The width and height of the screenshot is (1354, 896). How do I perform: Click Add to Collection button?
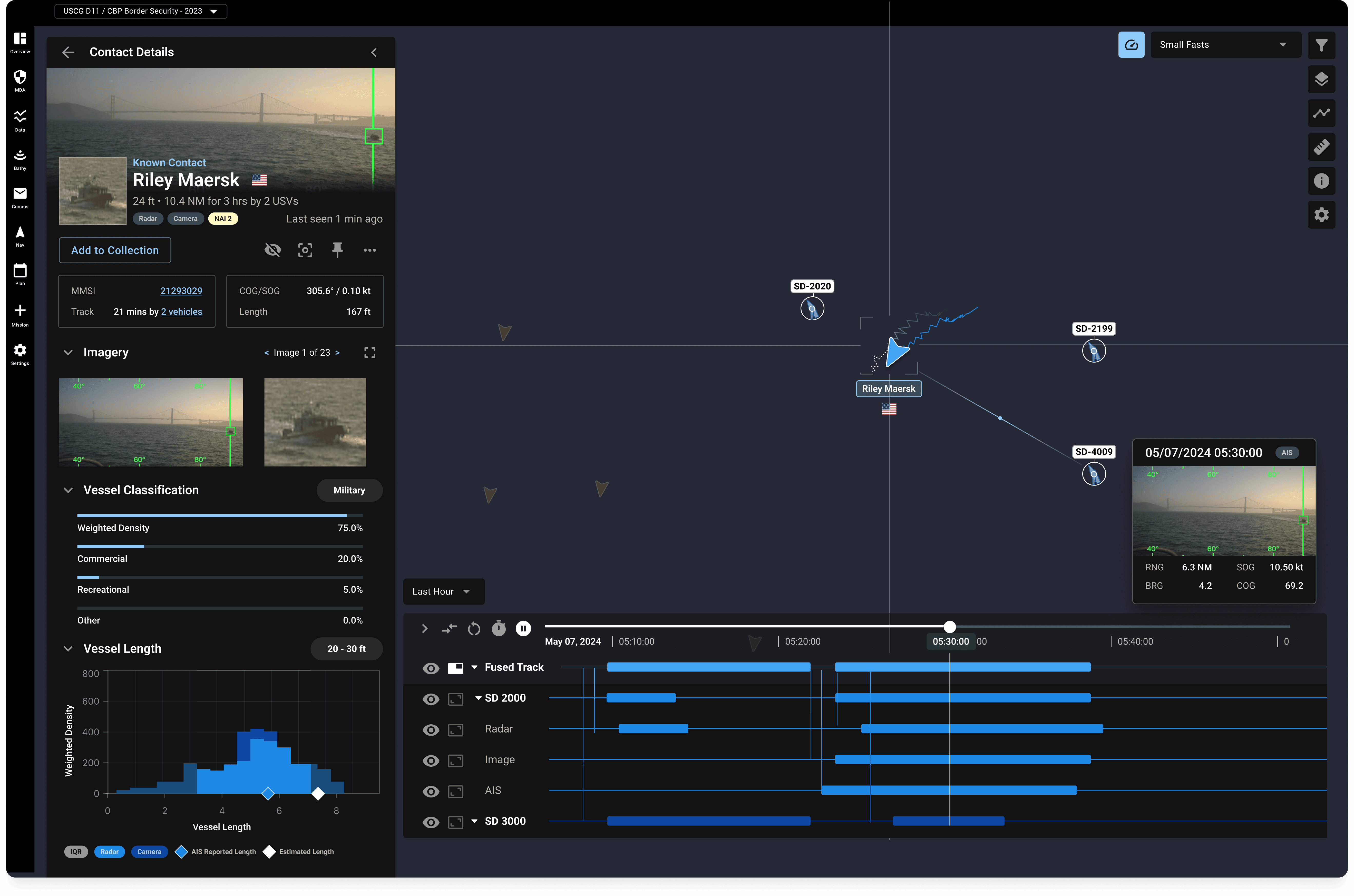click(x=115, y=250)
